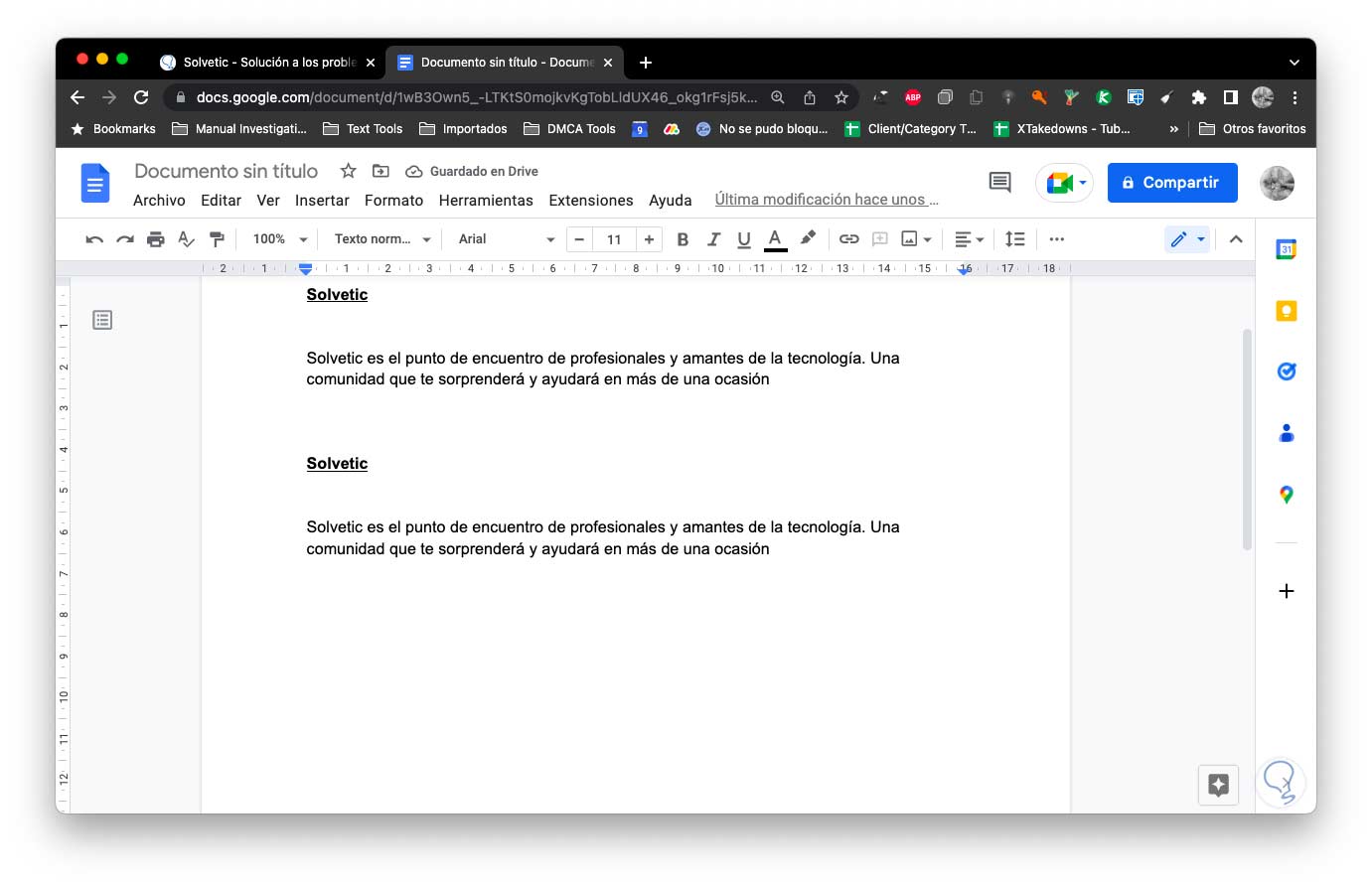
Task: Show the document outline icon
Action: [102, 320]
